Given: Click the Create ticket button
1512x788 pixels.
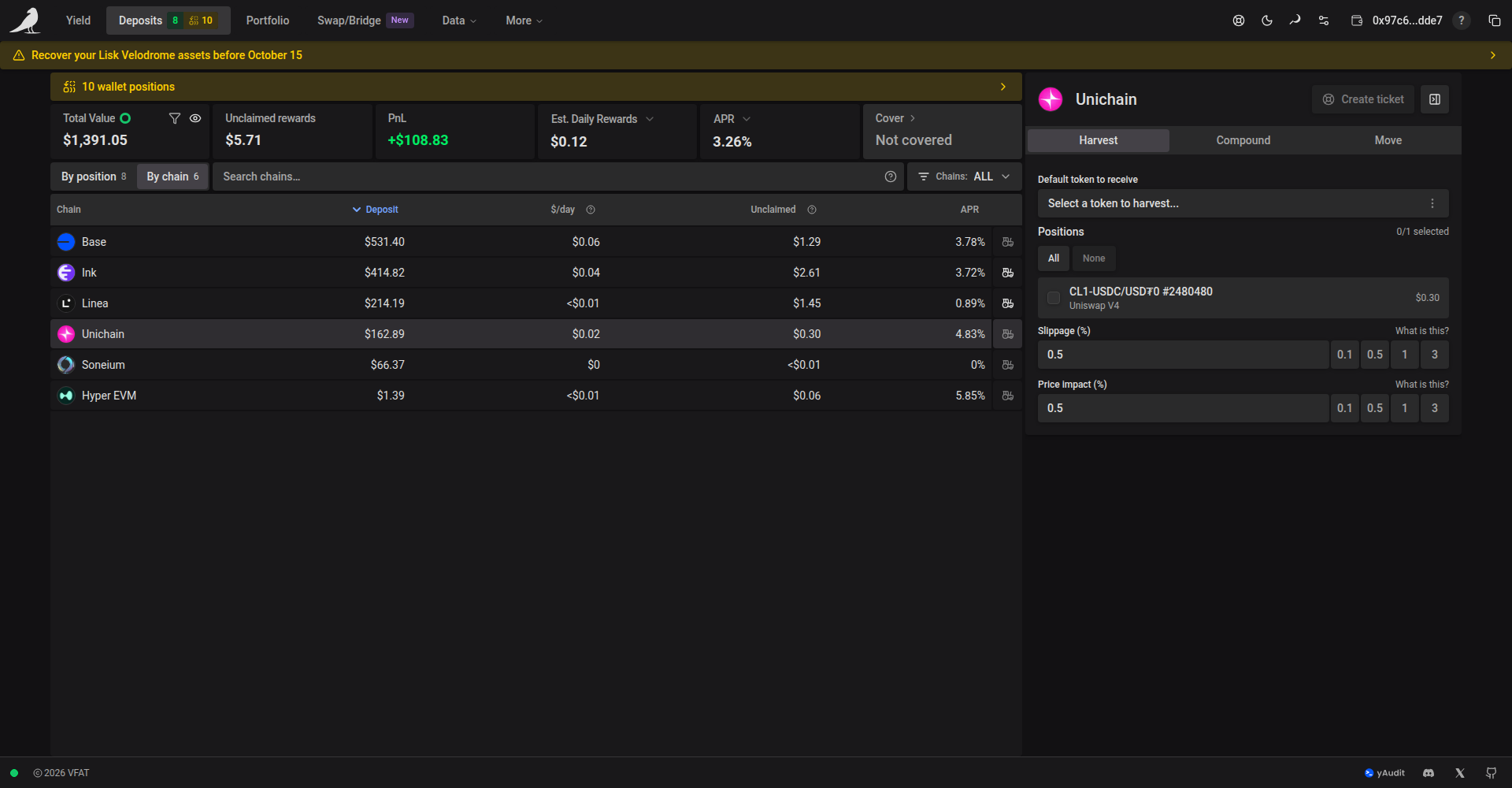Looking at the screenshot, I should click(x=1363, y=99).
